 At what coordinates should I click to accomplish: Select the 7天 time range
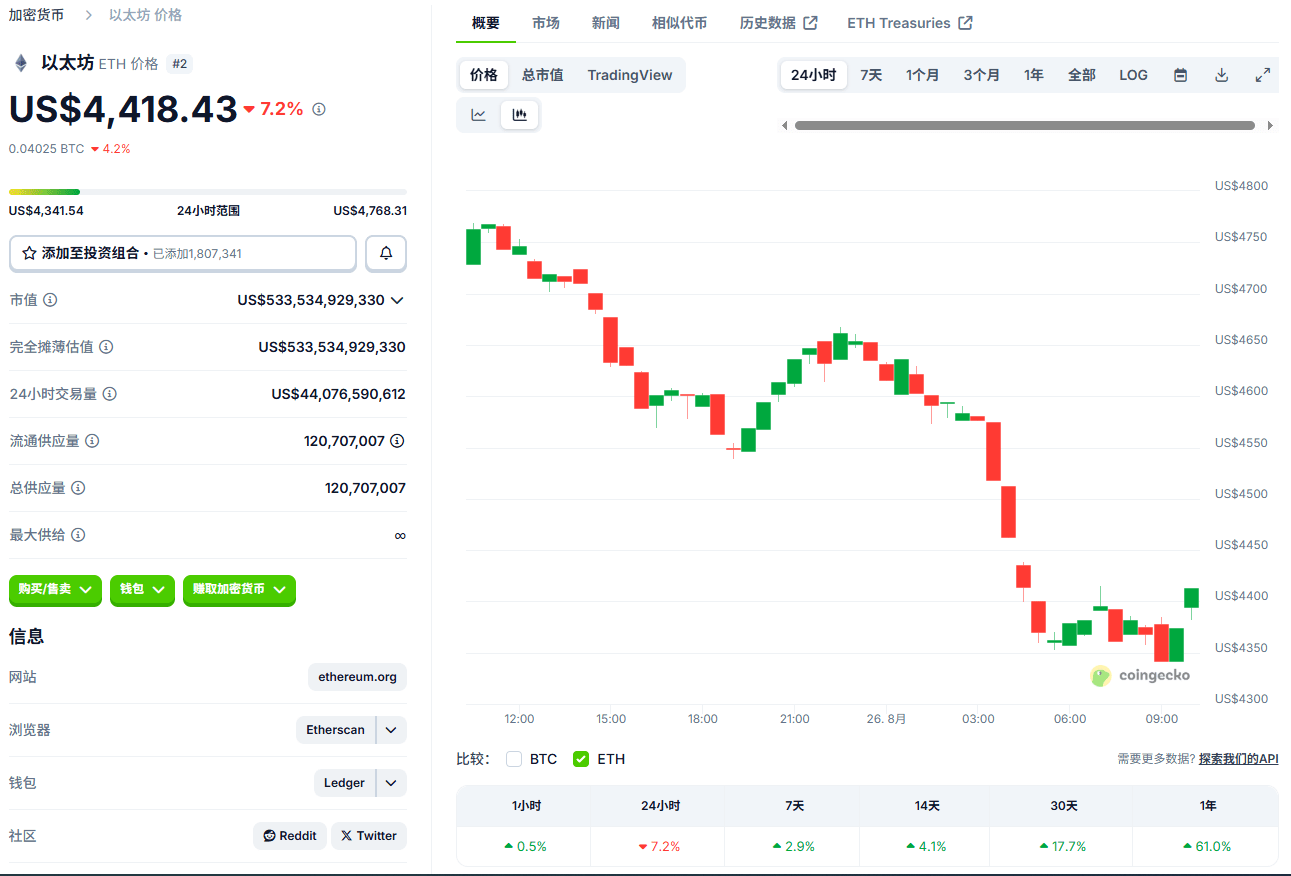pos(871,75)
